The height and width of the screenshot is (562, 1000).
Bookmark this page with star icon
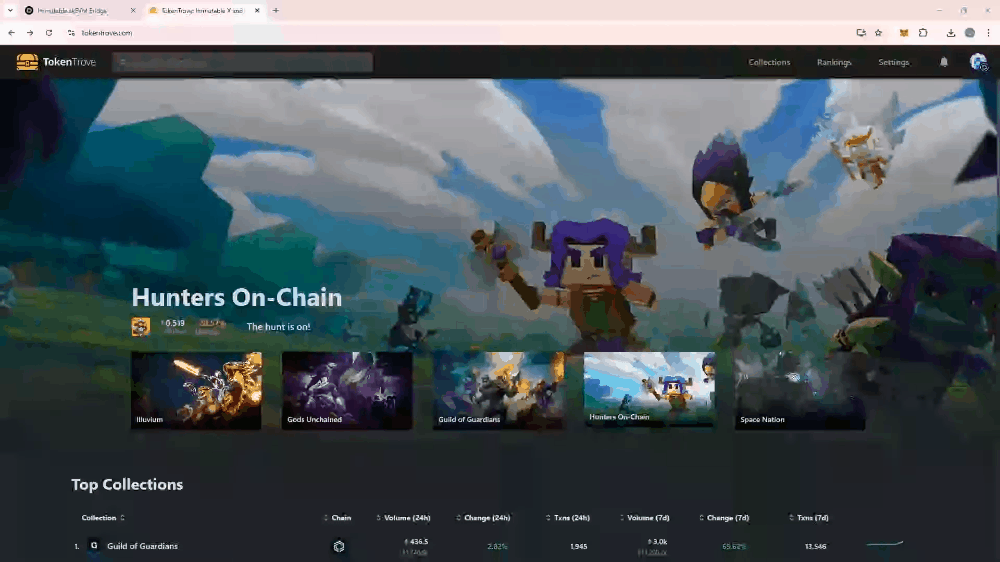(878, 33)
